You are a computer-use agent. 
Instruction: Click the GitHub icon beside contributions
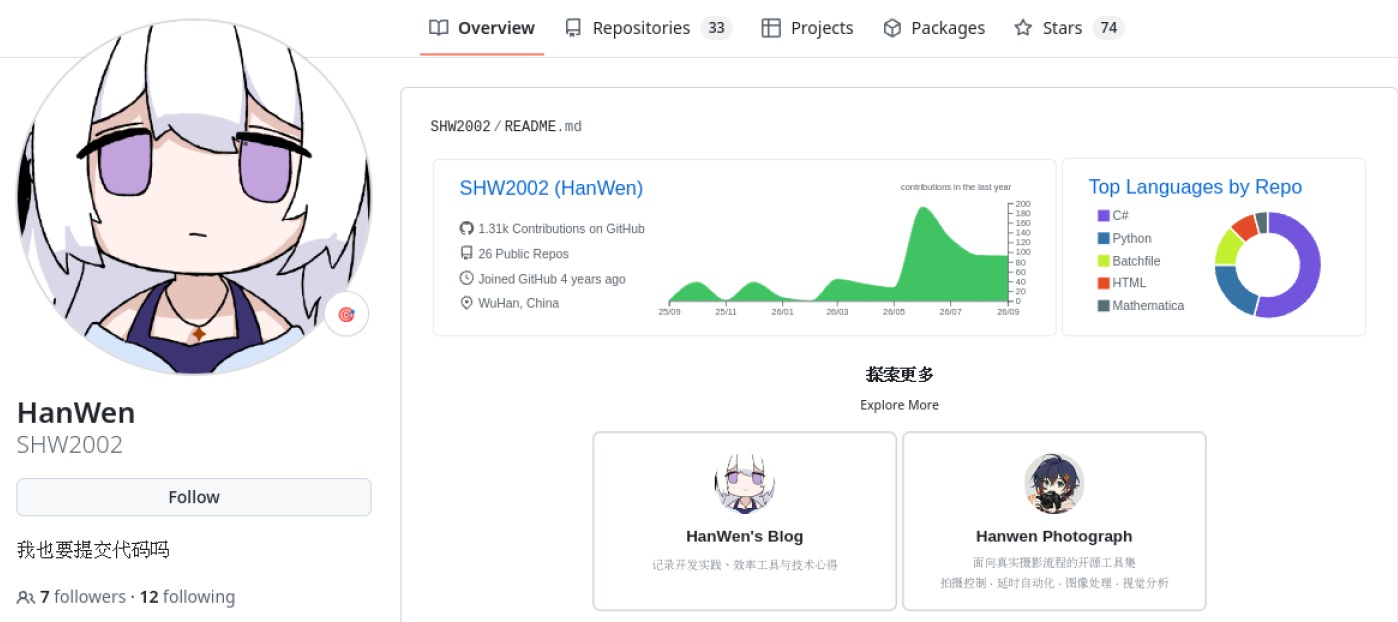pos(466,228)
